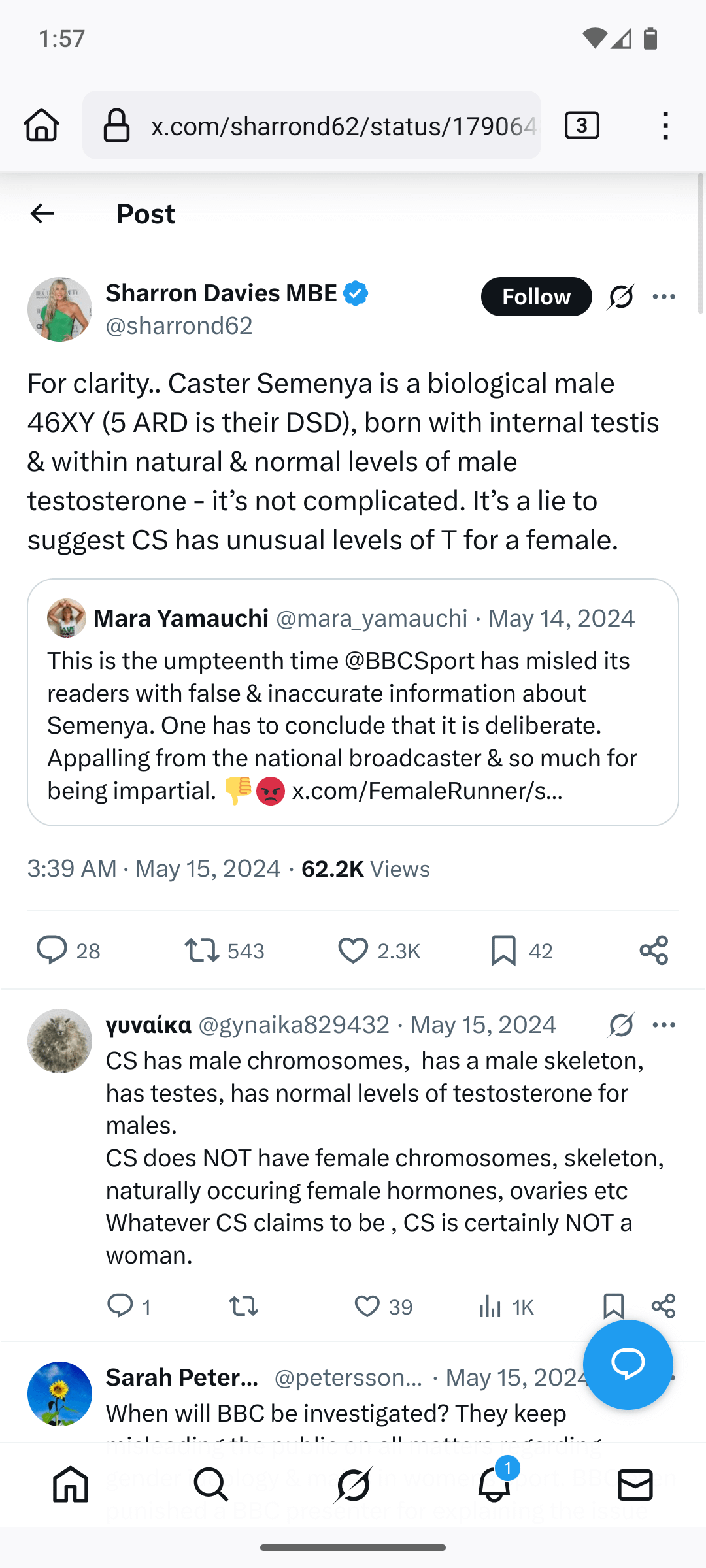Open the browser tab switcher showing 3
The height and width of the screenshot is (1568, 706).
click(582, 125)
